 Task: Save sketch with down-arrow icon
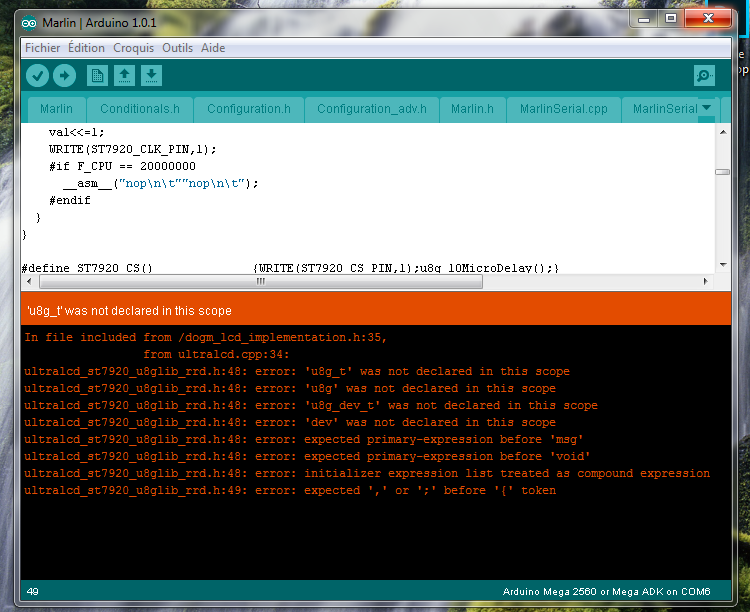[151, 76]
